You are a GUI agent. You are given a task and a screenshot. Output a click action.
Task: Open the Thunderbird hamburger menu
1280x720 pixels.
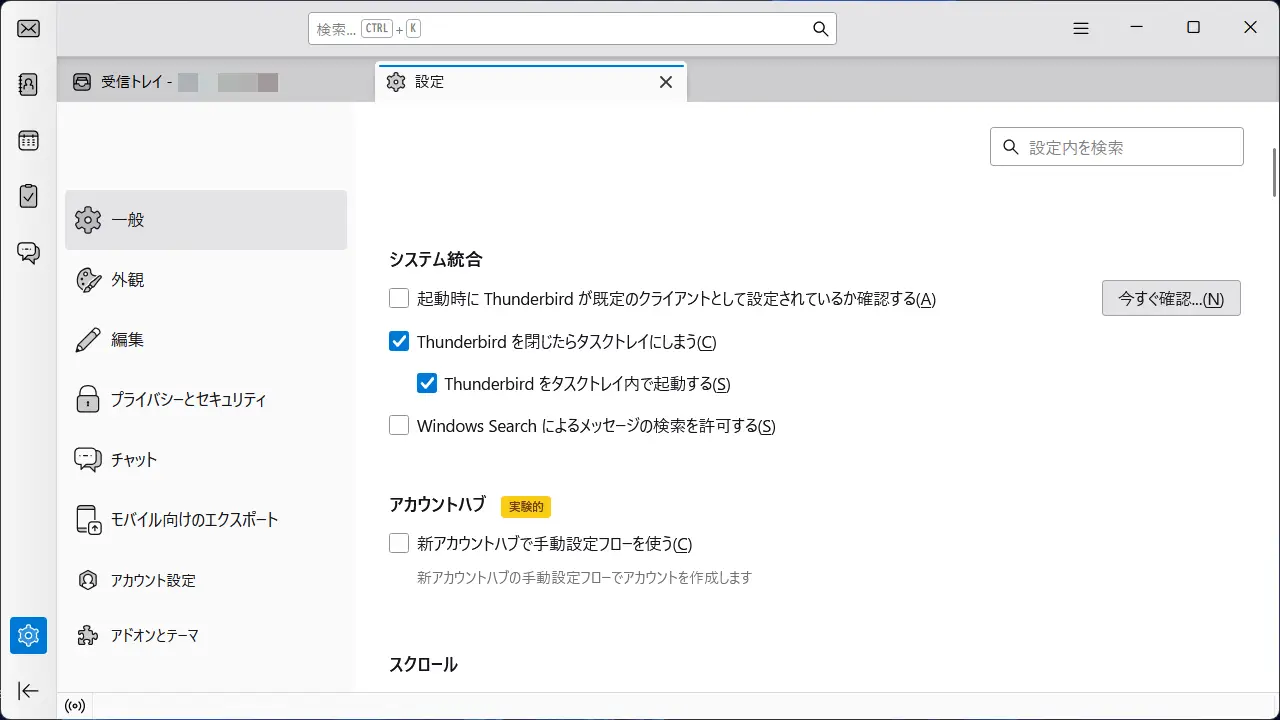(1081, 28)
